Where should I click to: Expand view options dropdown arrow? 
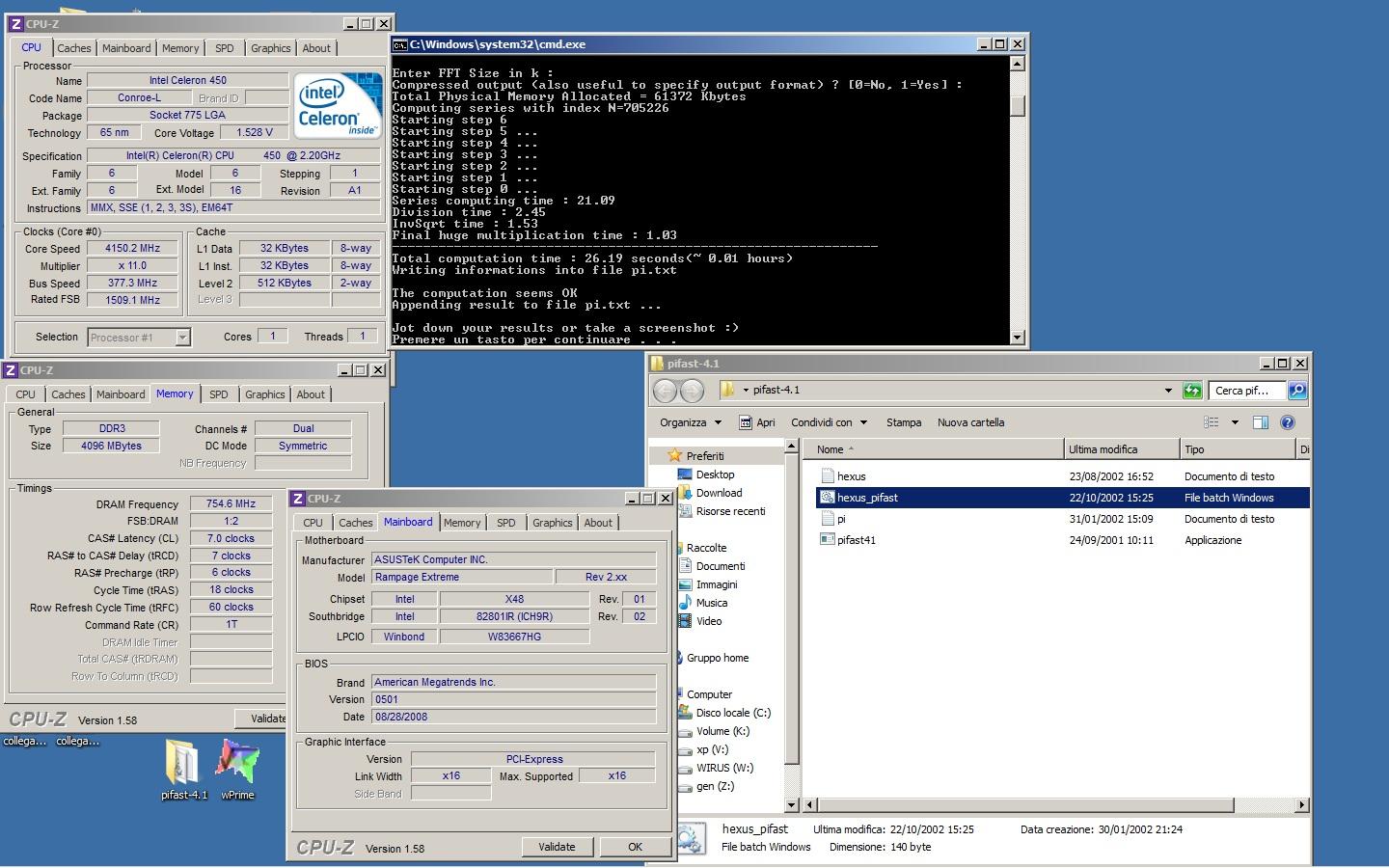[1235, 422]
